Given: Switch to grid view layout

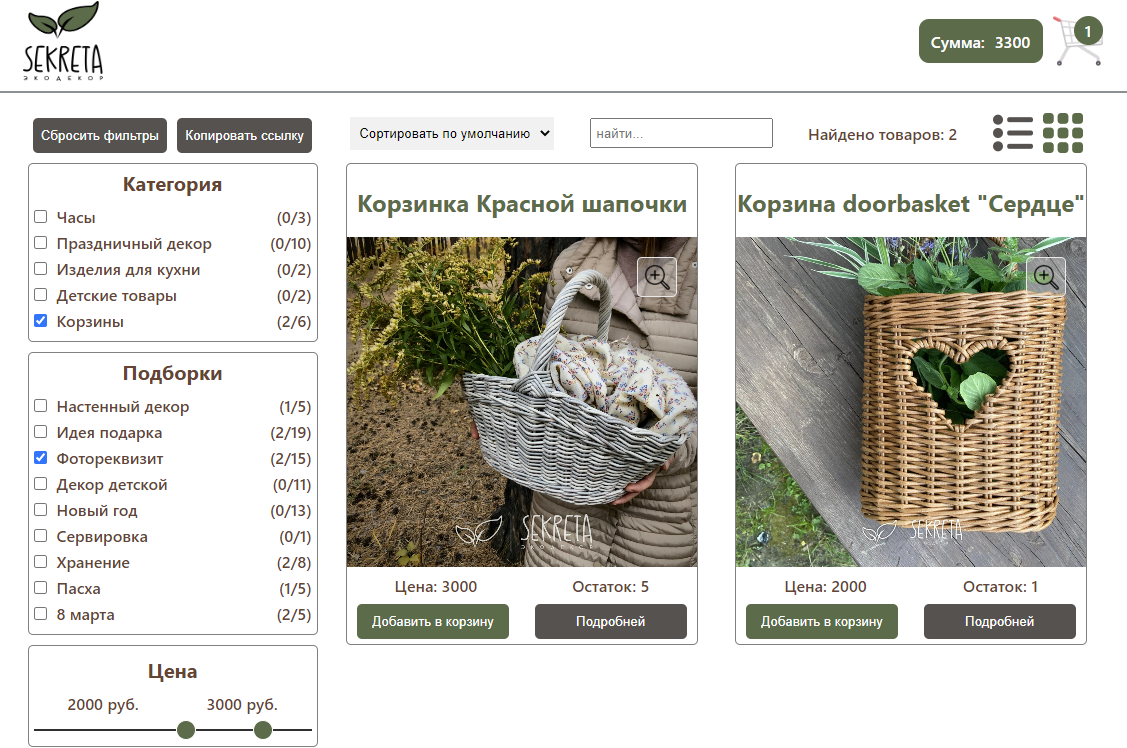Looking at the screenshot, I should point(1063,133).
